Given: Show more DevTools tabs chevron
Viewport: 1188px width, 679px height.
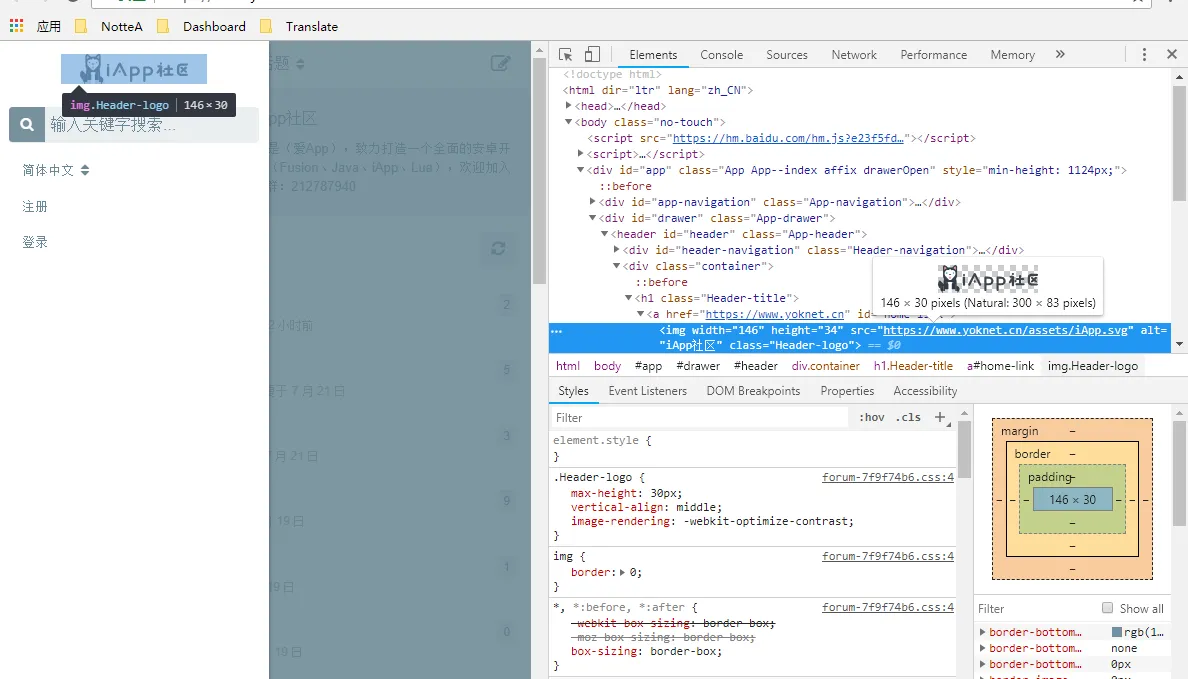Looking at the screenshot, I should pos(1060,55).
